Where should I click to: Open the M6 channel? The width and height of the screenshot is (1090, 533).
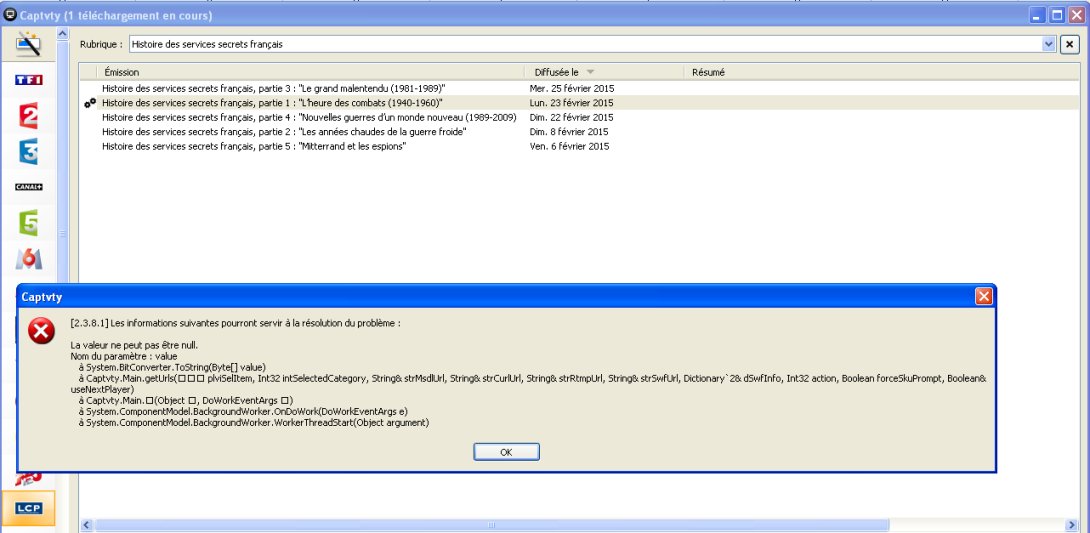tap(28, 259)
